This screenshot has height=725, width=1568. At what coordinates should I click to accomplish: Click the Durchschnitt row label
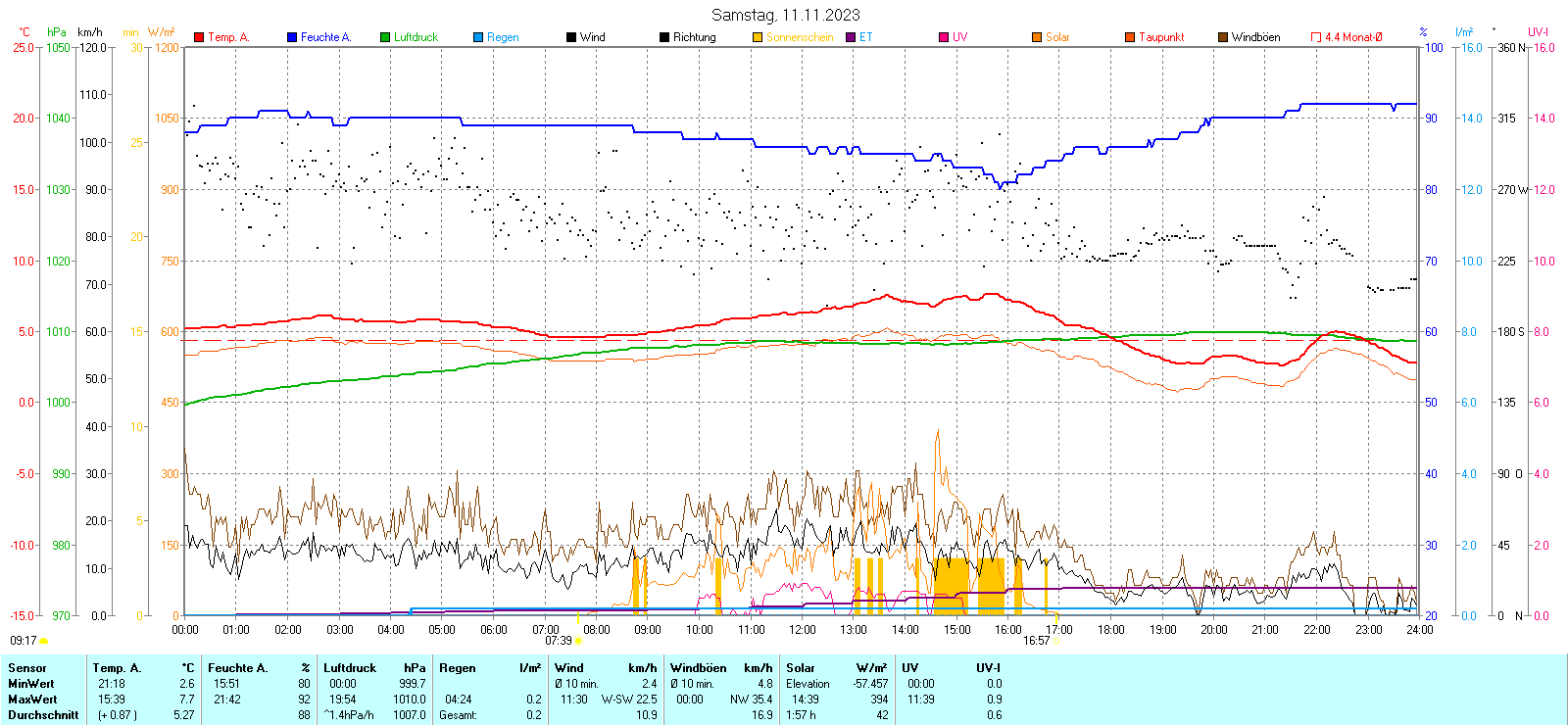[43, 715]
